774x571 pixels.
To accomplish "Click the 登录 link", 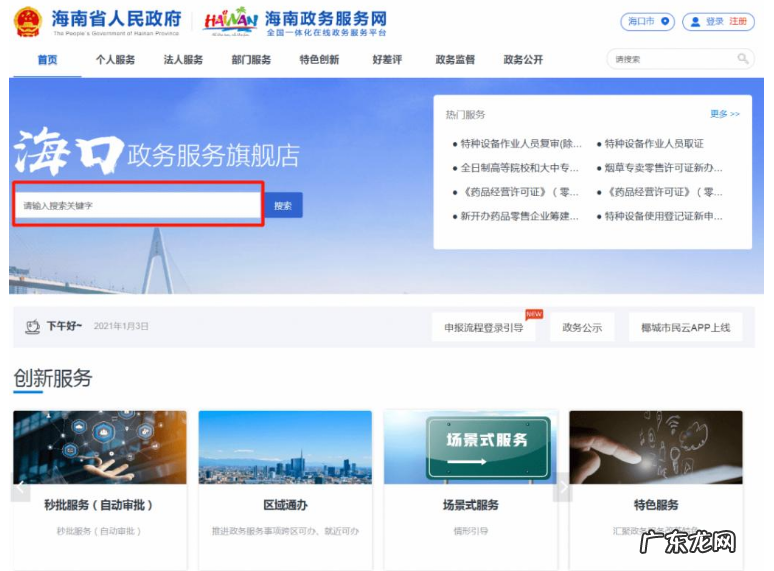I will click(714, 22).
